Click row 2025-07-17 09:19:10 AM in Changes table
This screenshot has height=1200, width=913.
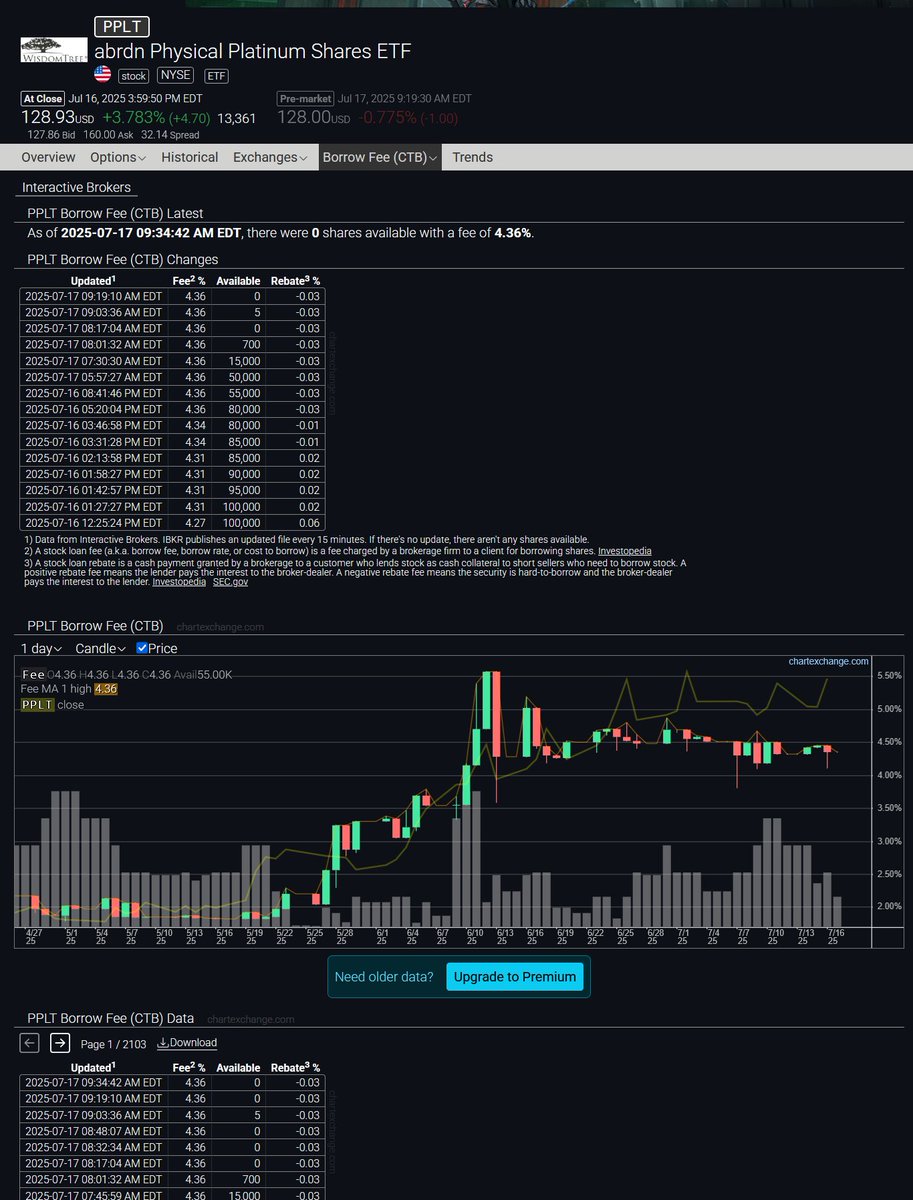[x=173, y=296]
